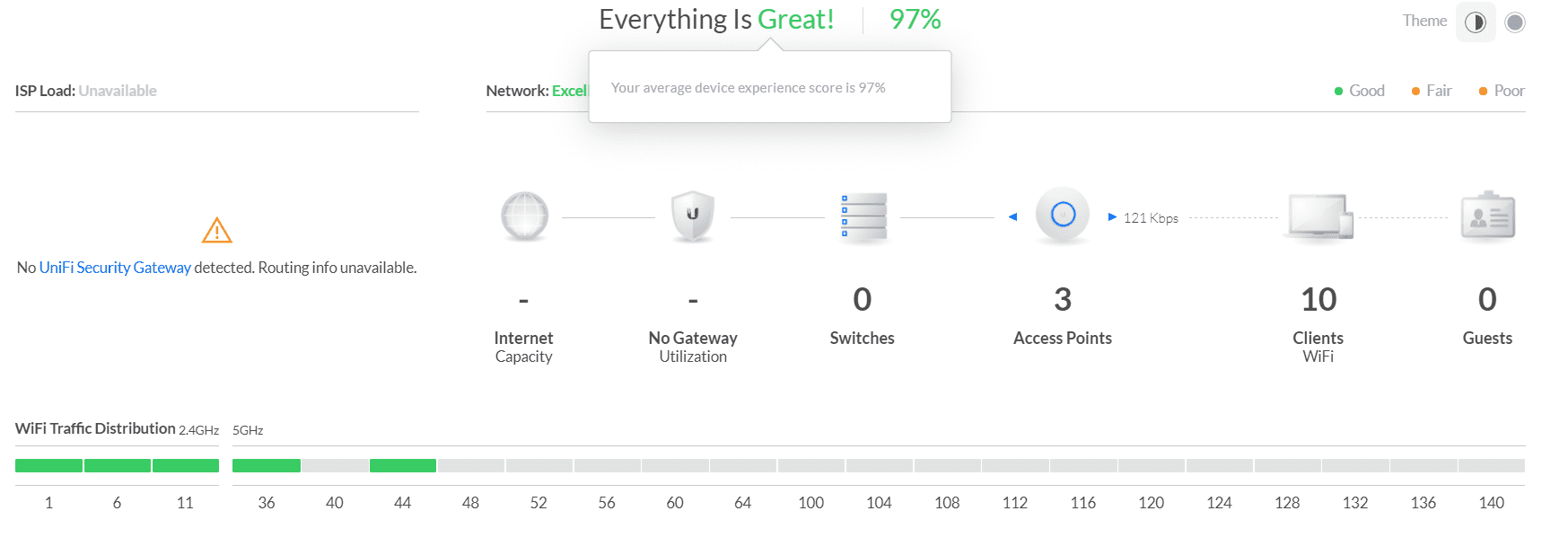Open the Access Points circular icon
This screenshot has height=555, width=1568.
point(1063,215)
